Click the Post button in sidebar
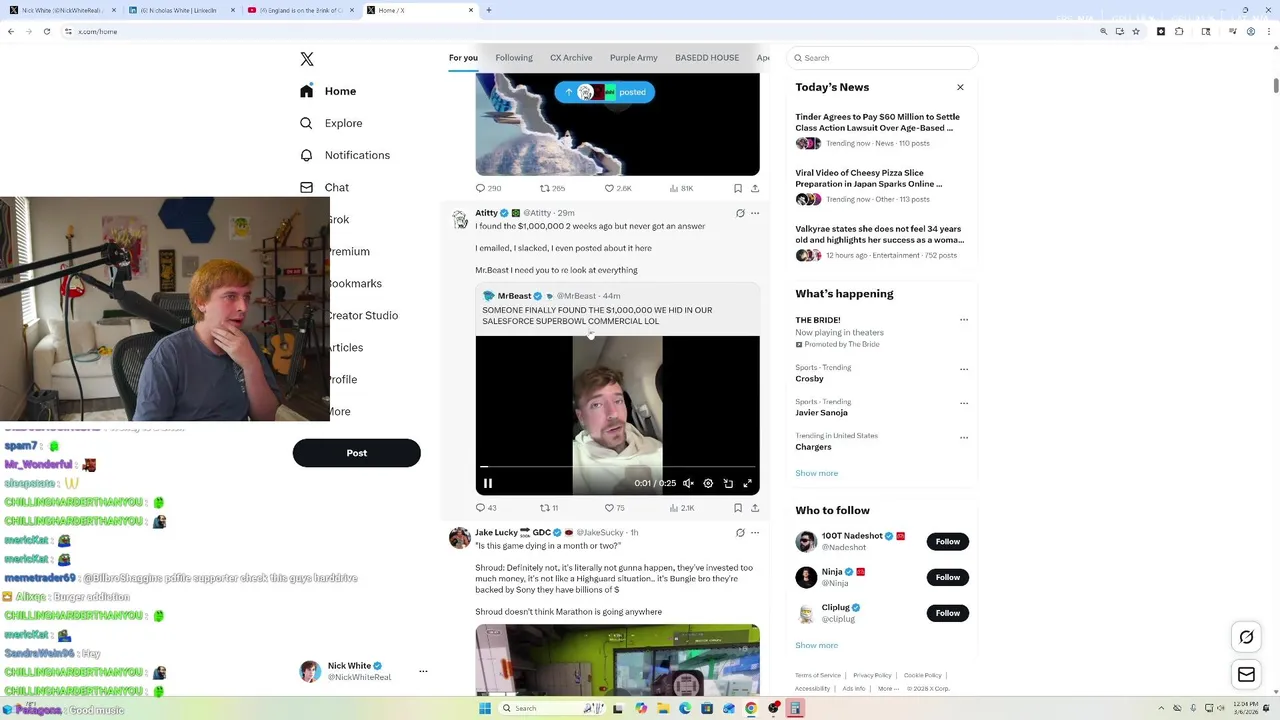This screenshot has height=720, width=1280. point(357,453)
